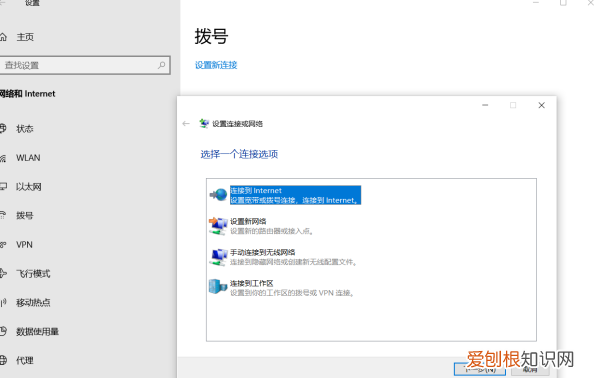Click the network icon in the 设置连接或网络 title
This screenshot has height=378, width=600.
pos(204,123)
